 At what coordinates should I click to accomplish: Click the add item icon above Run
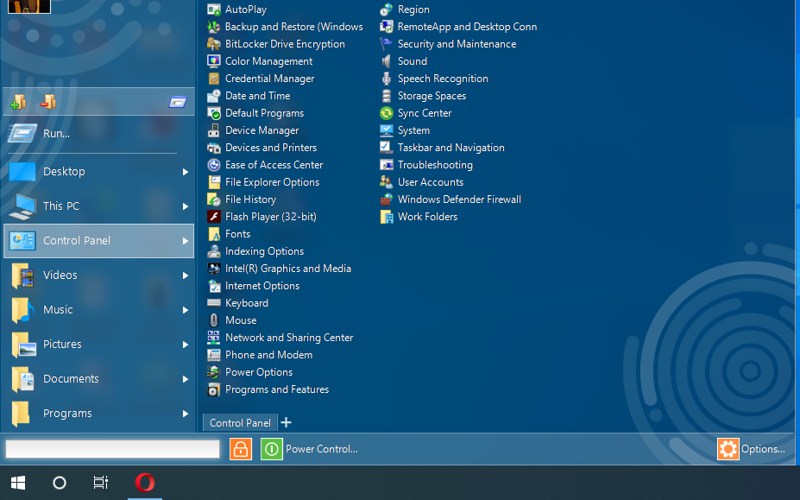pyautogui.click(x=18, y=102)
